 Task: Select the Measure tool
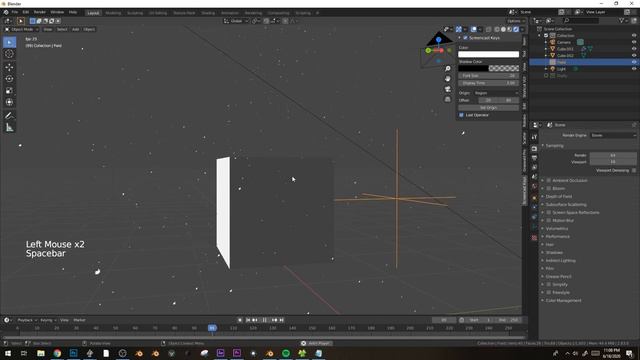coord(9,128)
